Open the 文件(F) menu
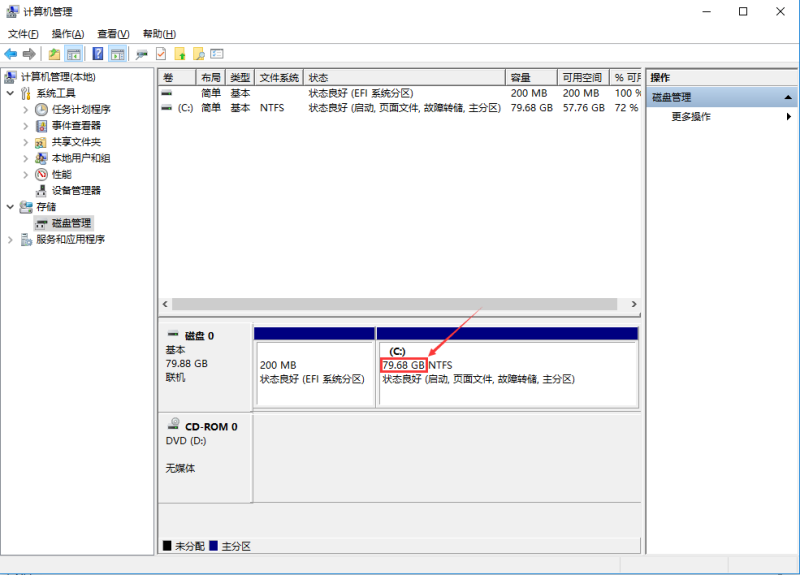This screenshot has height=575, width=800. (23, 34)
